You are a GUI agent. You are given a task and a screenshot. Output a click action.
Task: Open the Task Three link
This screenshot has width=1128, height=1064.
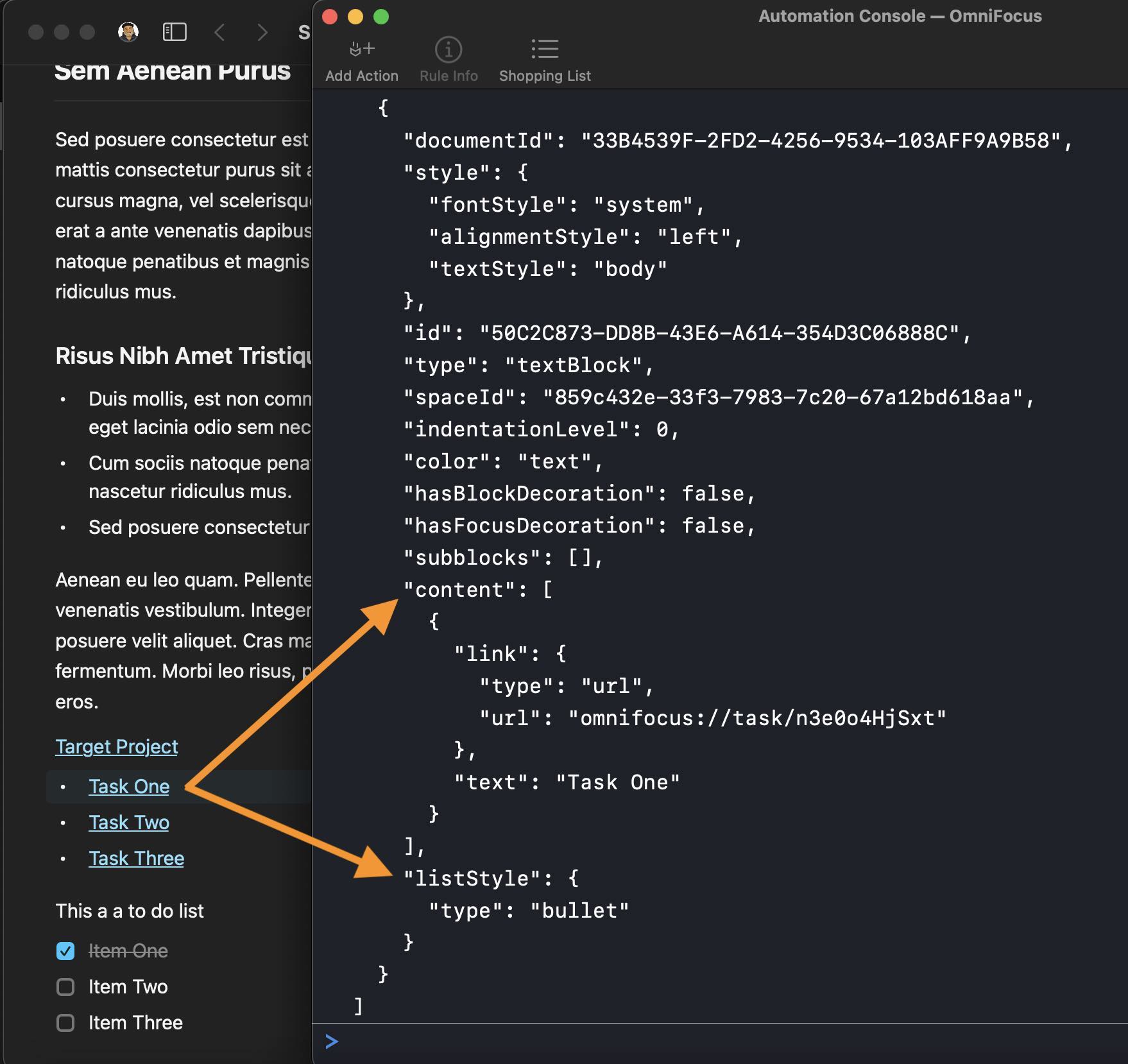(137, 858)
